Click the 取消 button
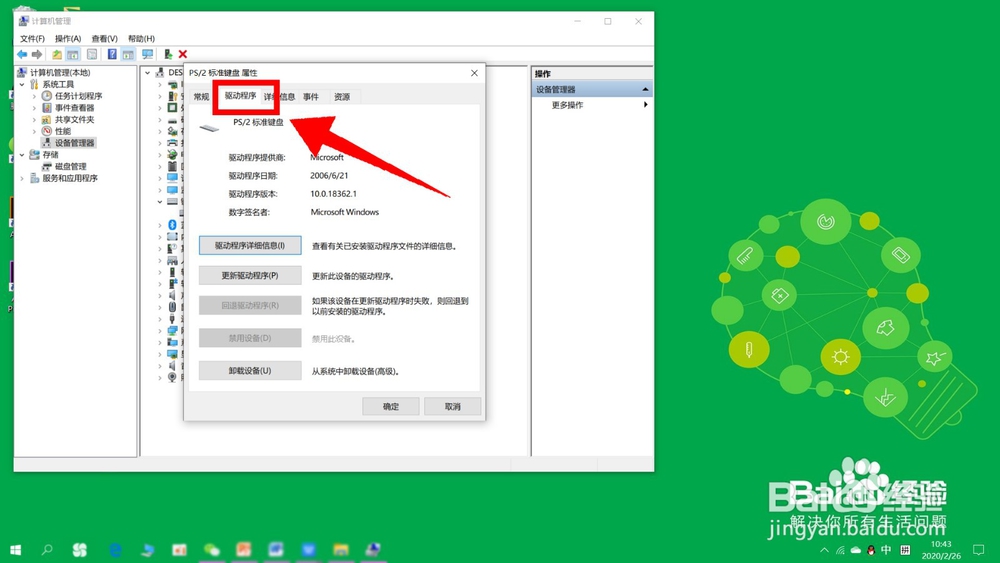1000x563 pixels. pyautogui.click(x=453, y=406)
